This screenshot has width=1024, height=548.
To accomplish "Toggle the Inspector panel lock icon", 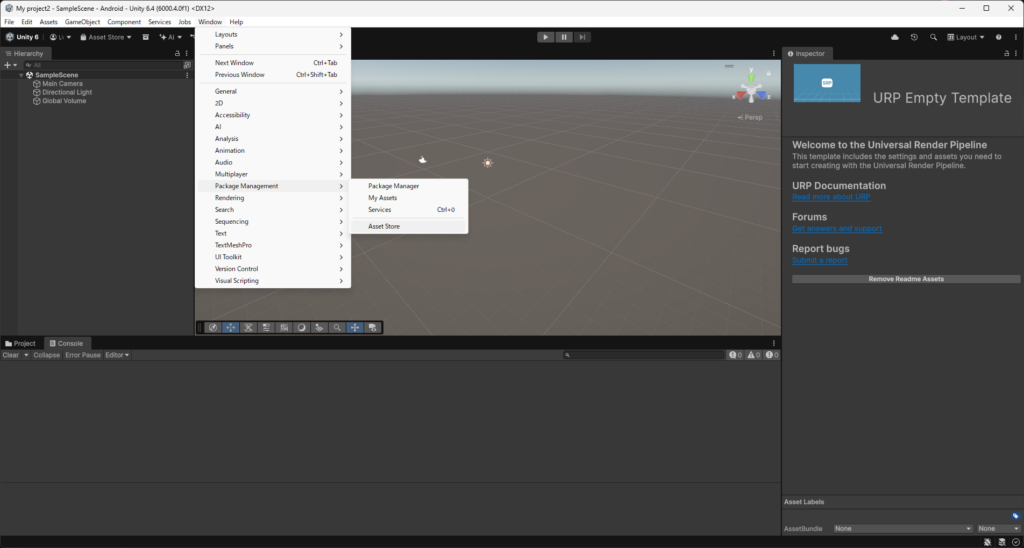I will 1006,54.
